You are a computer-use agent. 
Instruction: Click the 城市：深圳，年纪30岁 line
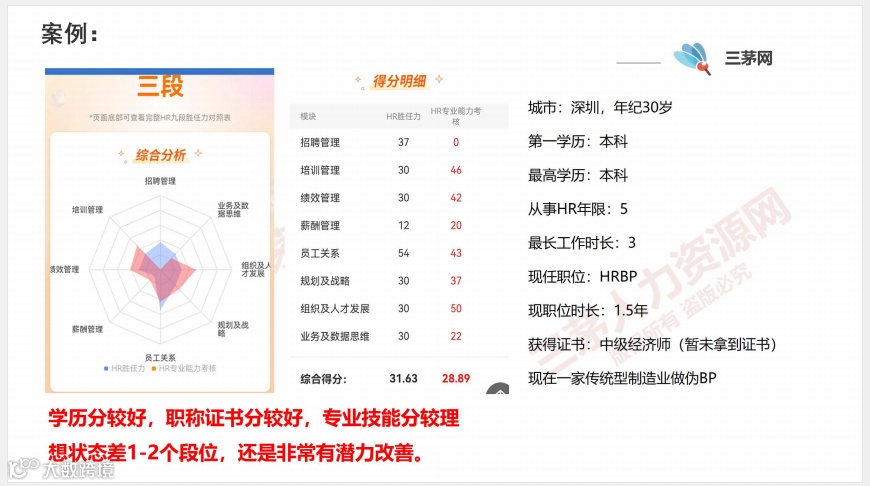point(600,108)
